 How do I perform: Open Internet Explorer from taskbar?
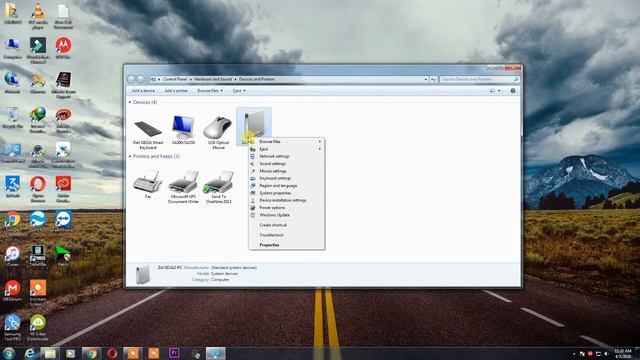click(29, 353)
